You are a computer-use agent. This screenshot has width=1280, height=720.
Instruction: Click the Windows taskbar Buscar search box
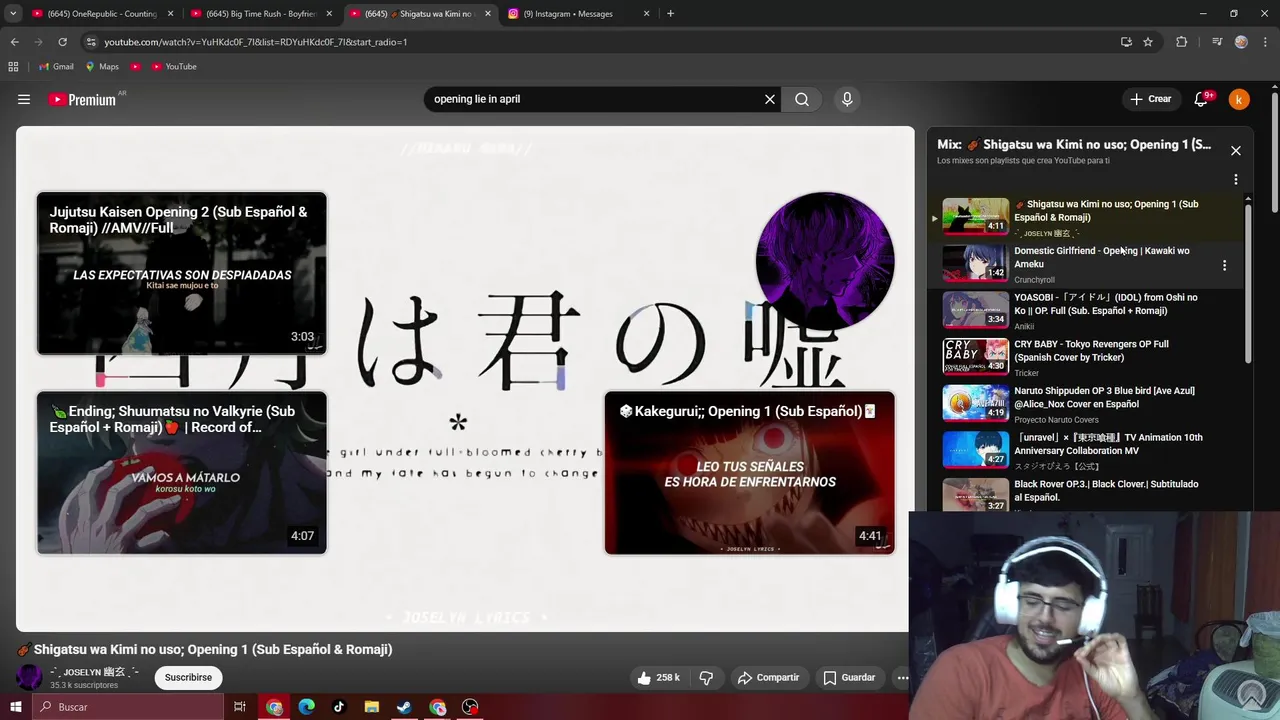coord(128,707)
